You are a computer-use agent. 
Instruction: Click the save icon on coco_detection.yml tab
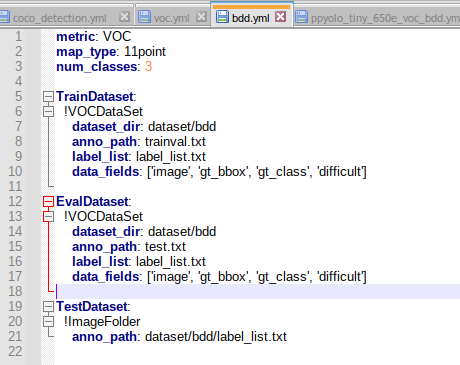4,17
